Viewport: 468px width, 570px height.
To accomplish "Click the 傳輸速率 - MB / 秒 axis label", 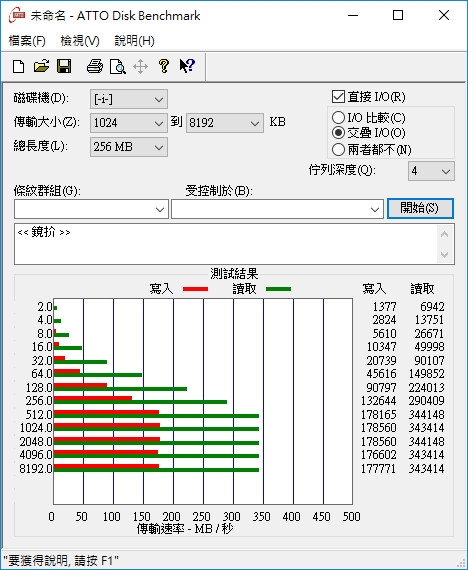I will [x=184, y=529].
